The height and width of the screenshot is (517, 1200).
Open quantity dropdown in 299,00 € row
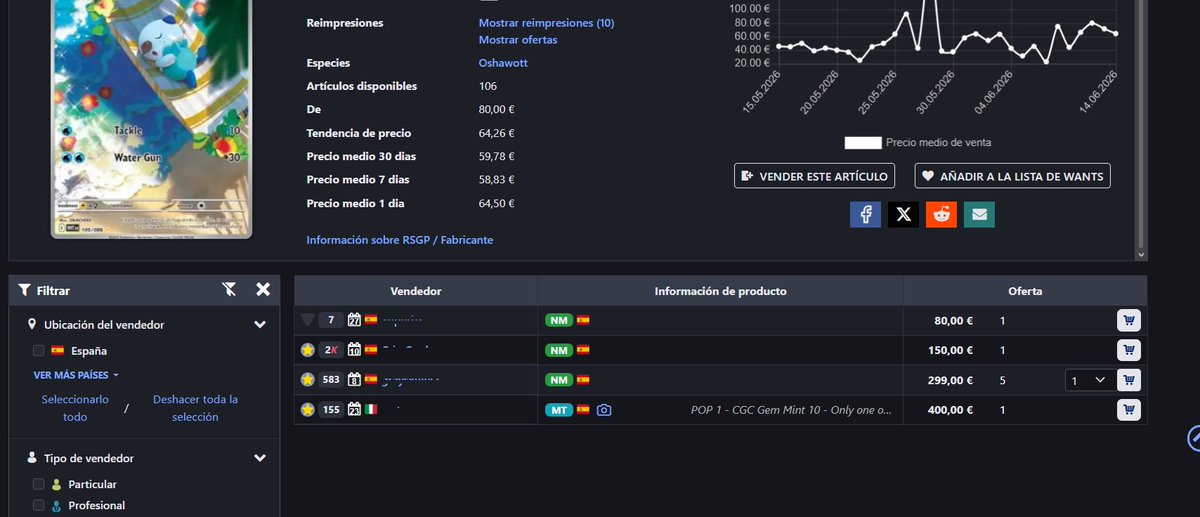coord(1088,380)
